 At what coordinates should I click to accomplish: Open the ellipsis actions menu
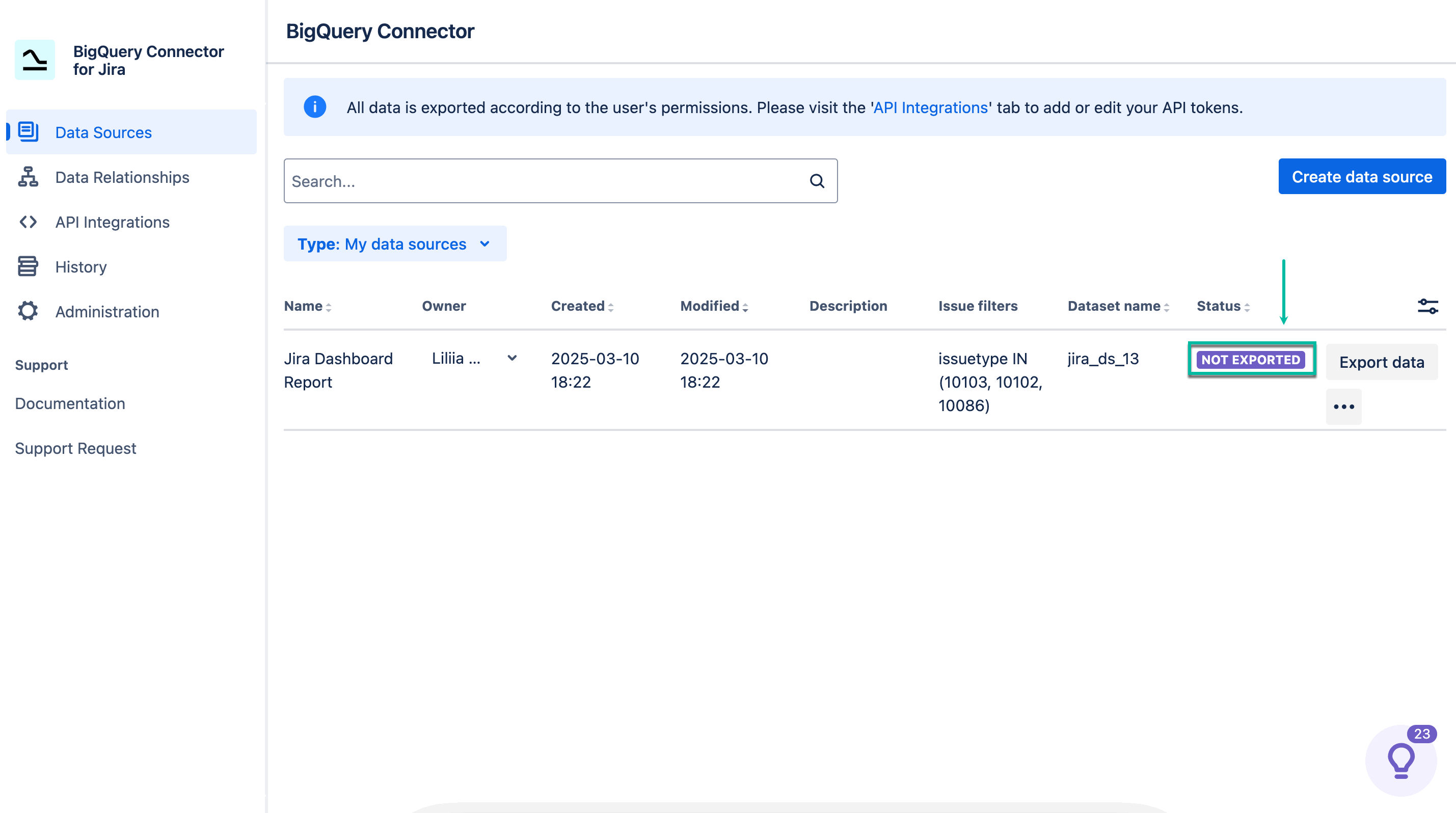1343,406
